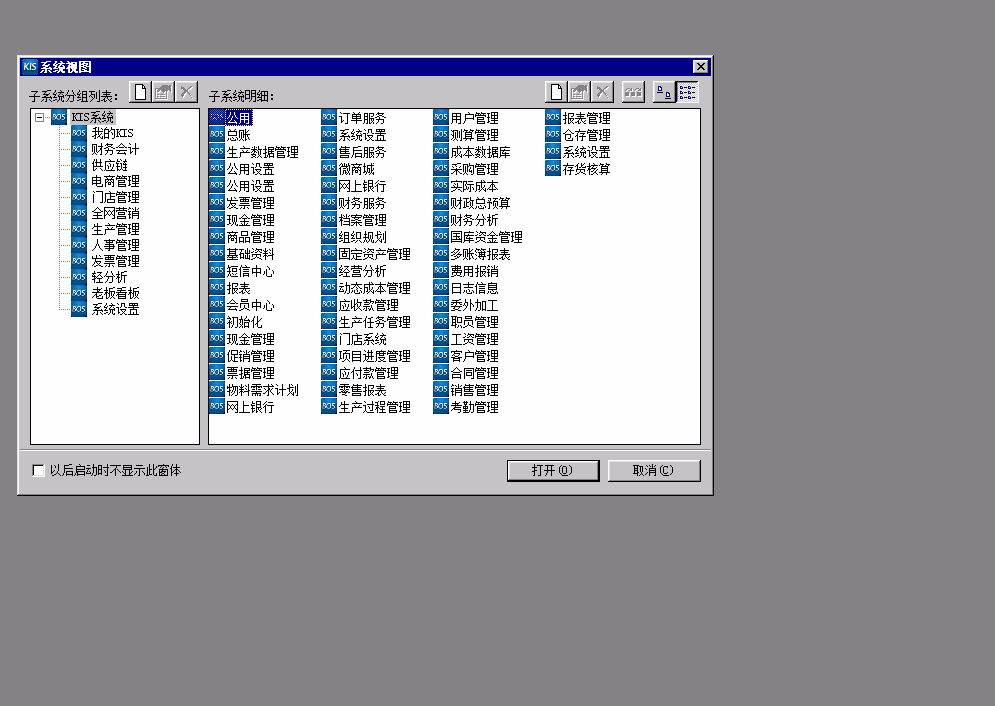Viewport: 995px width, 706px height.
Task: Collapse the KIS系统 tree node
Action: point(39,117)
